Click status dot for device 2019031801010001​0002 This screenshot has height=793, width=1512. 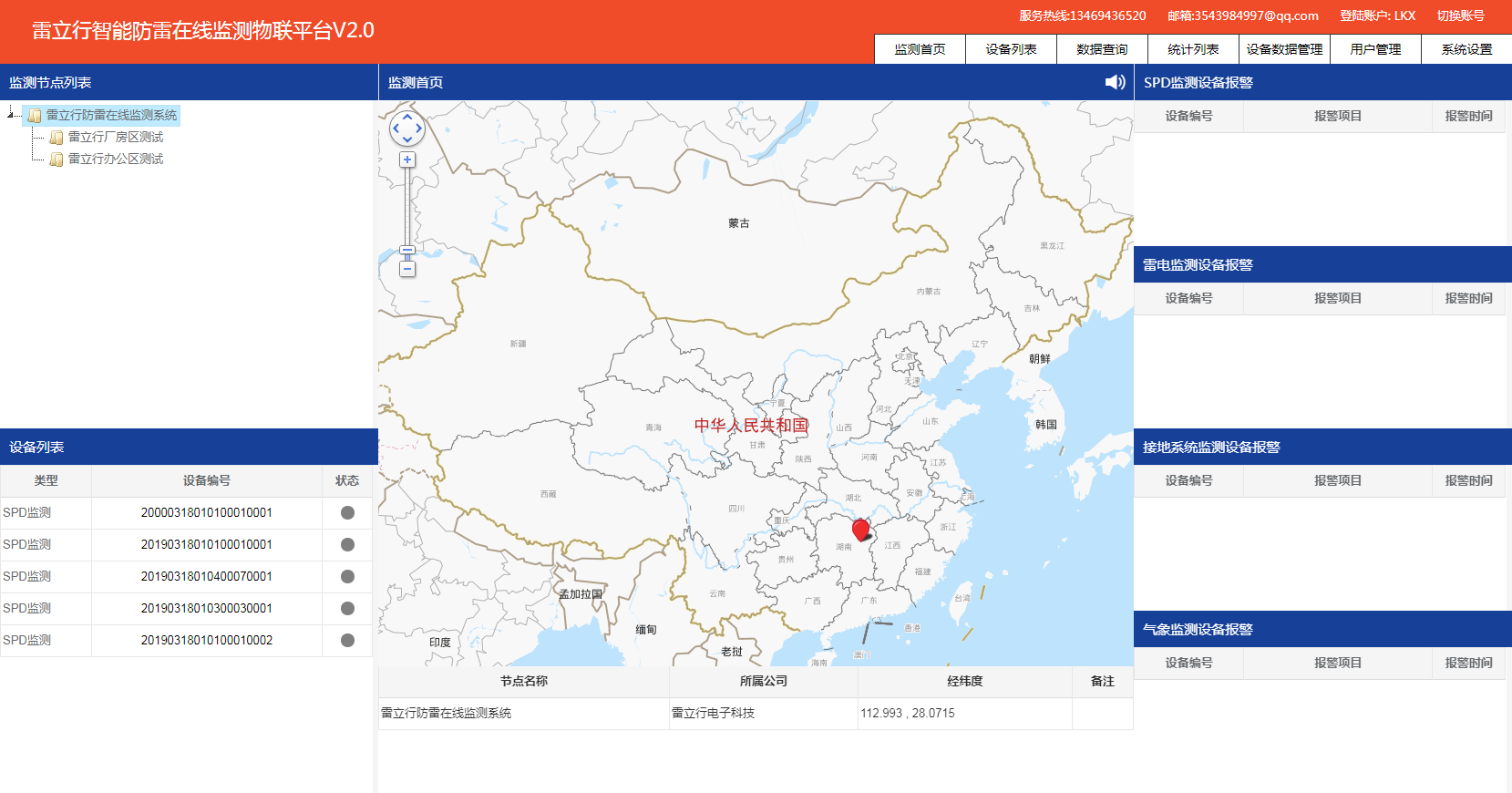pyautogui.click(x=347, y=641)
